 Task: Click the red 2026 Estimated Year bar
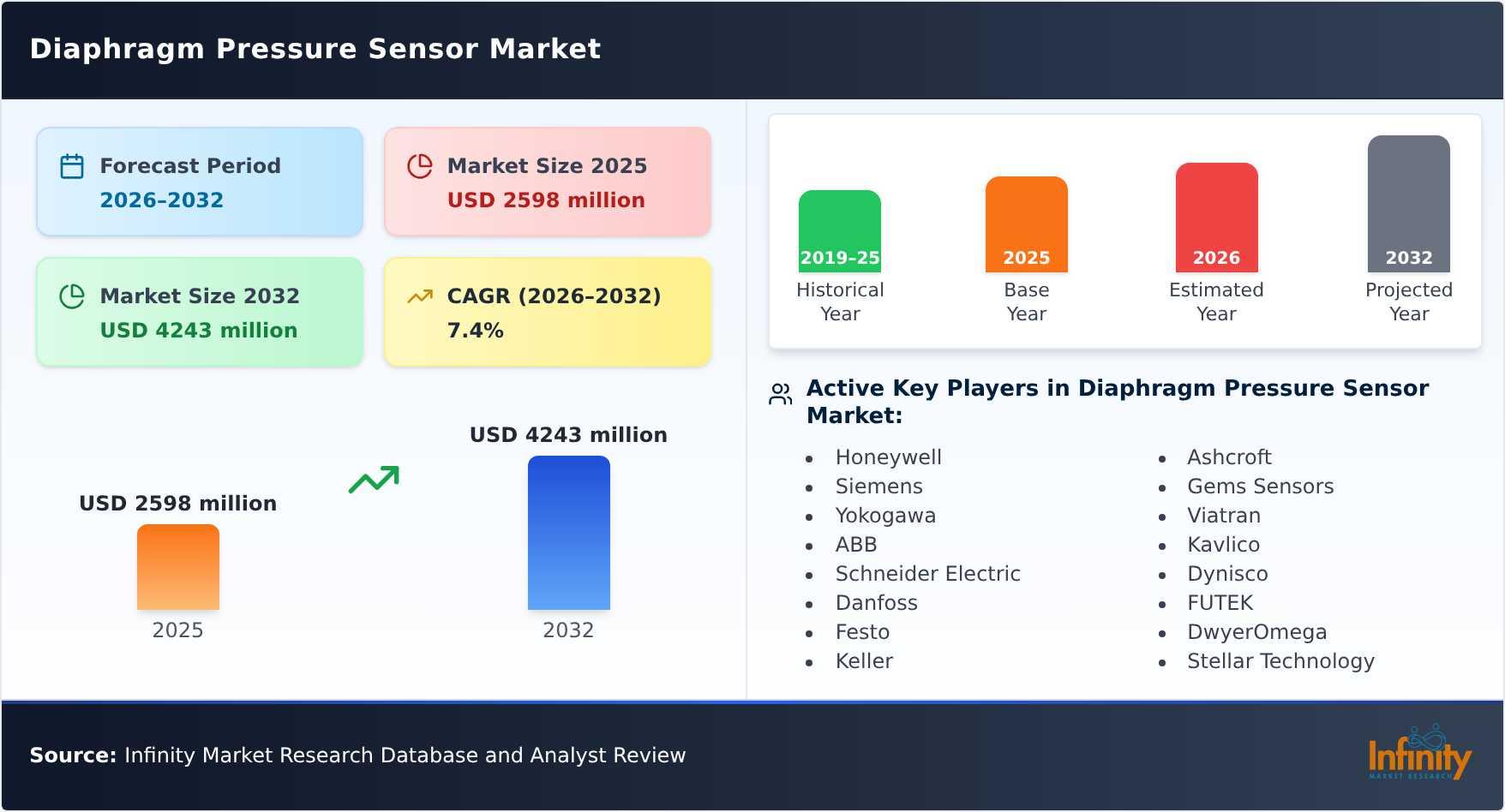[x=1217, y=218]
